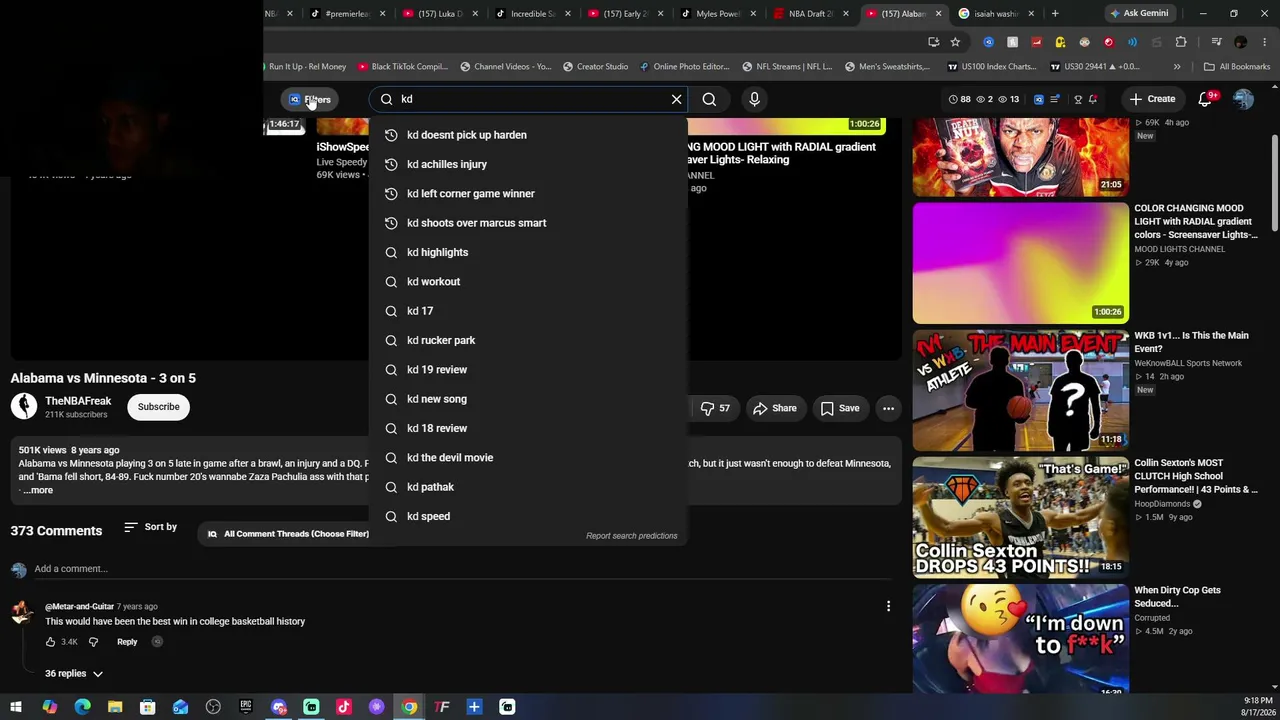
Task: Share the Alabama vs Minnesota video
Action: pos(775,408)
